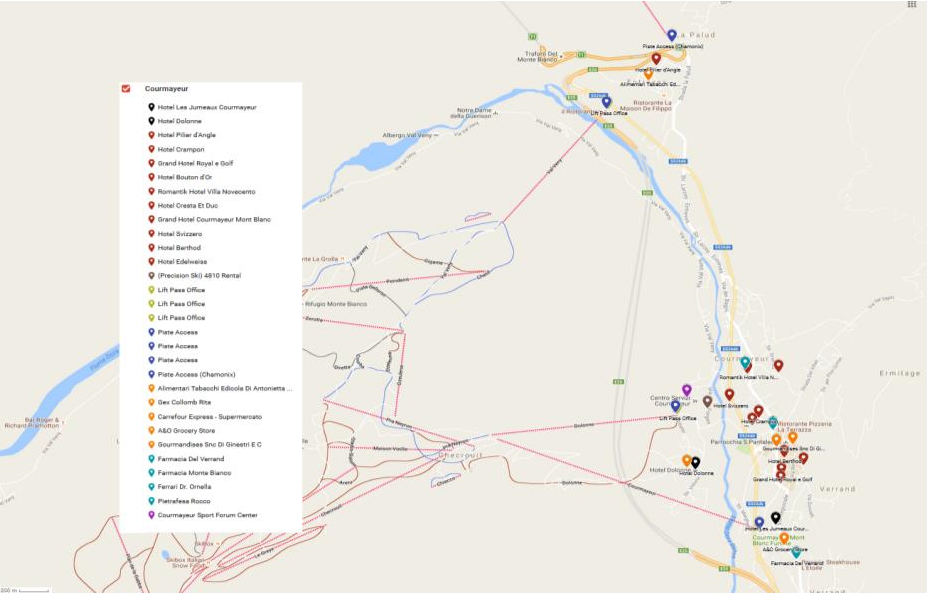Click the brown 4810 Rental map pin

707,402
